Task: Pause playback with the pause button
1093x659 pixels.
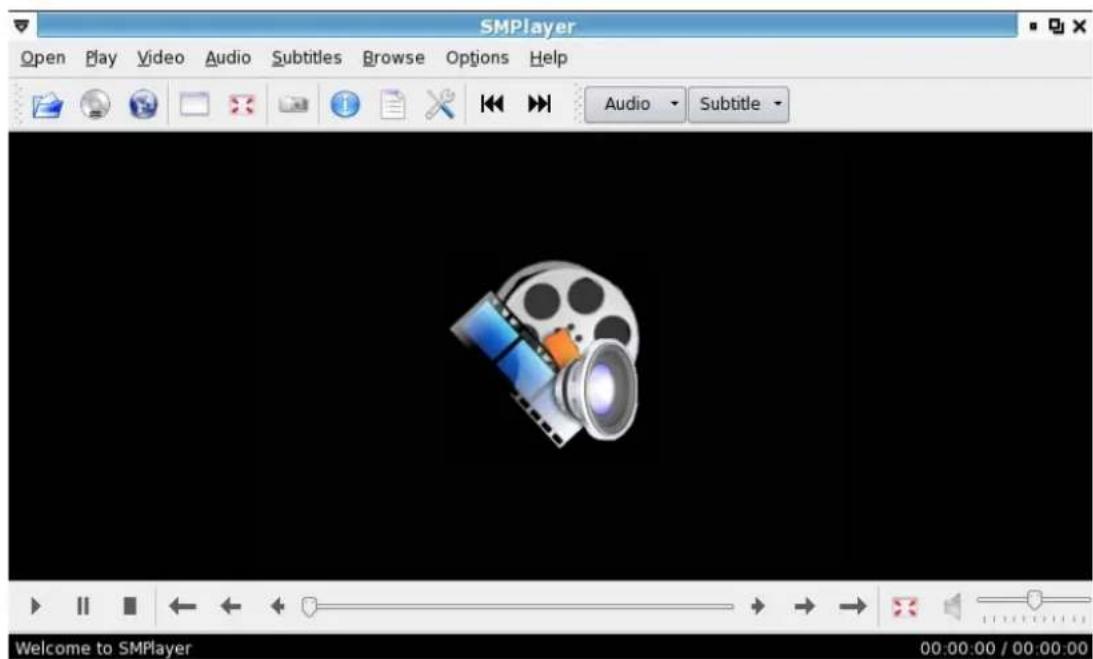Action: [x=83, y=606]
